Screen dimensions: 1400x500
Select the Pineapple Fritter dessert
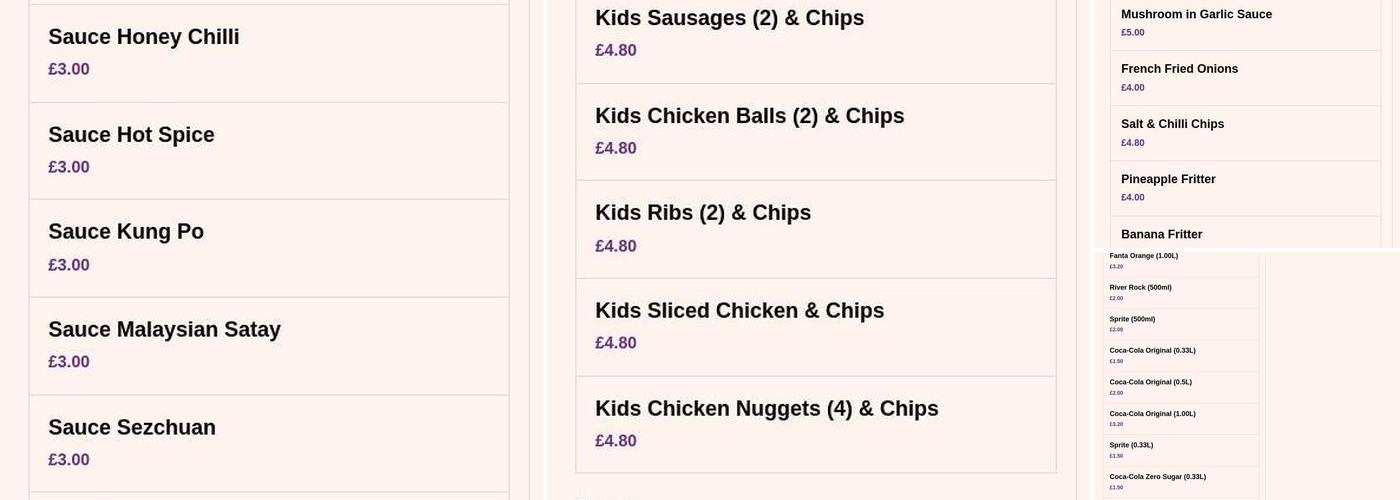pyautogui.click(x=1245, y=188)
